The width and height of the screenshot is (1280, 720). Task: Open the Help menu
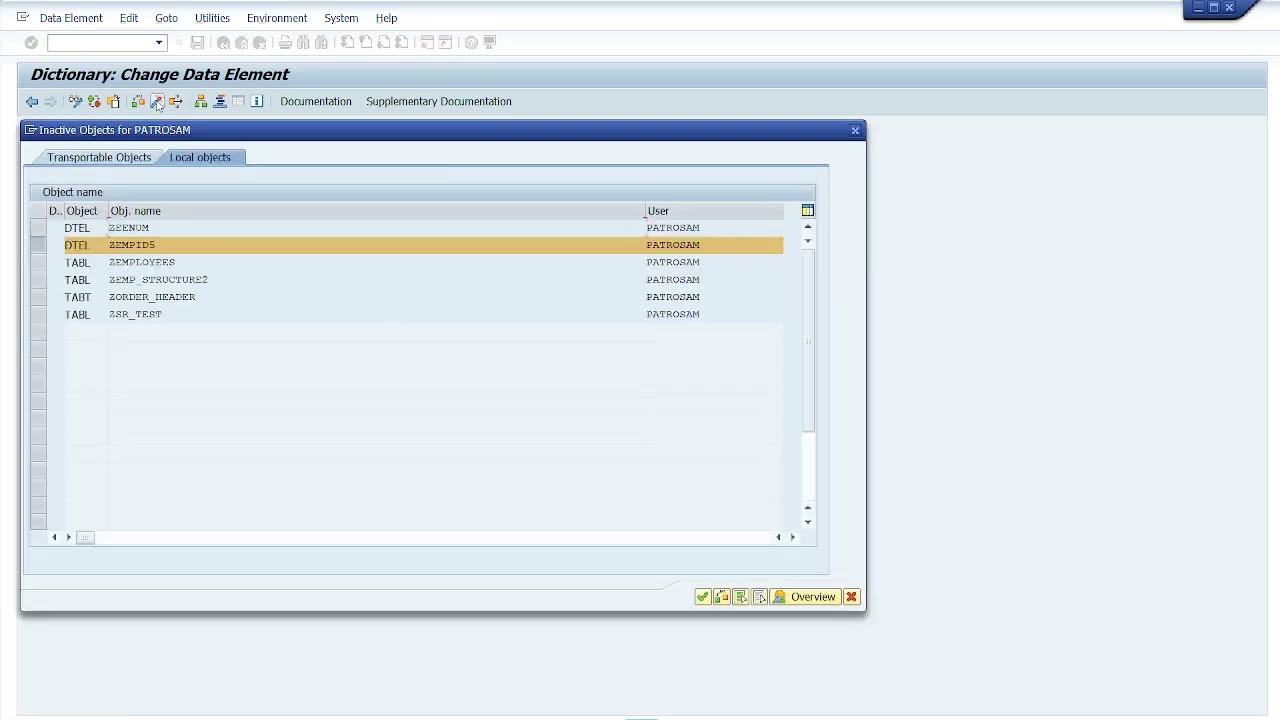[386, 18]
